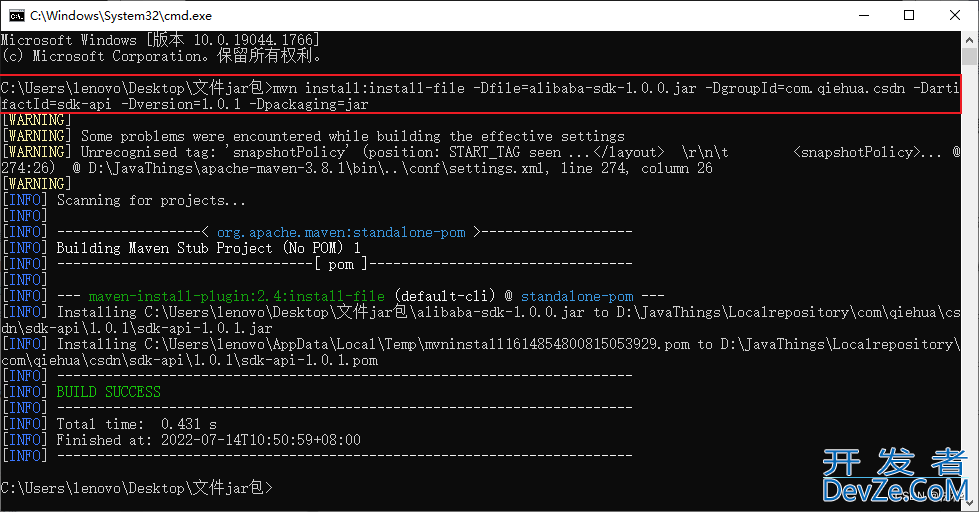Click the final command prompt line
Screen dimensions: 979x512
tap(137, 488)
